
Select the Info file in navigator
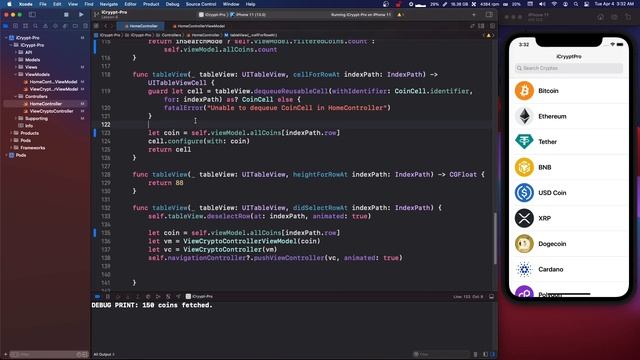coord(25,126)
